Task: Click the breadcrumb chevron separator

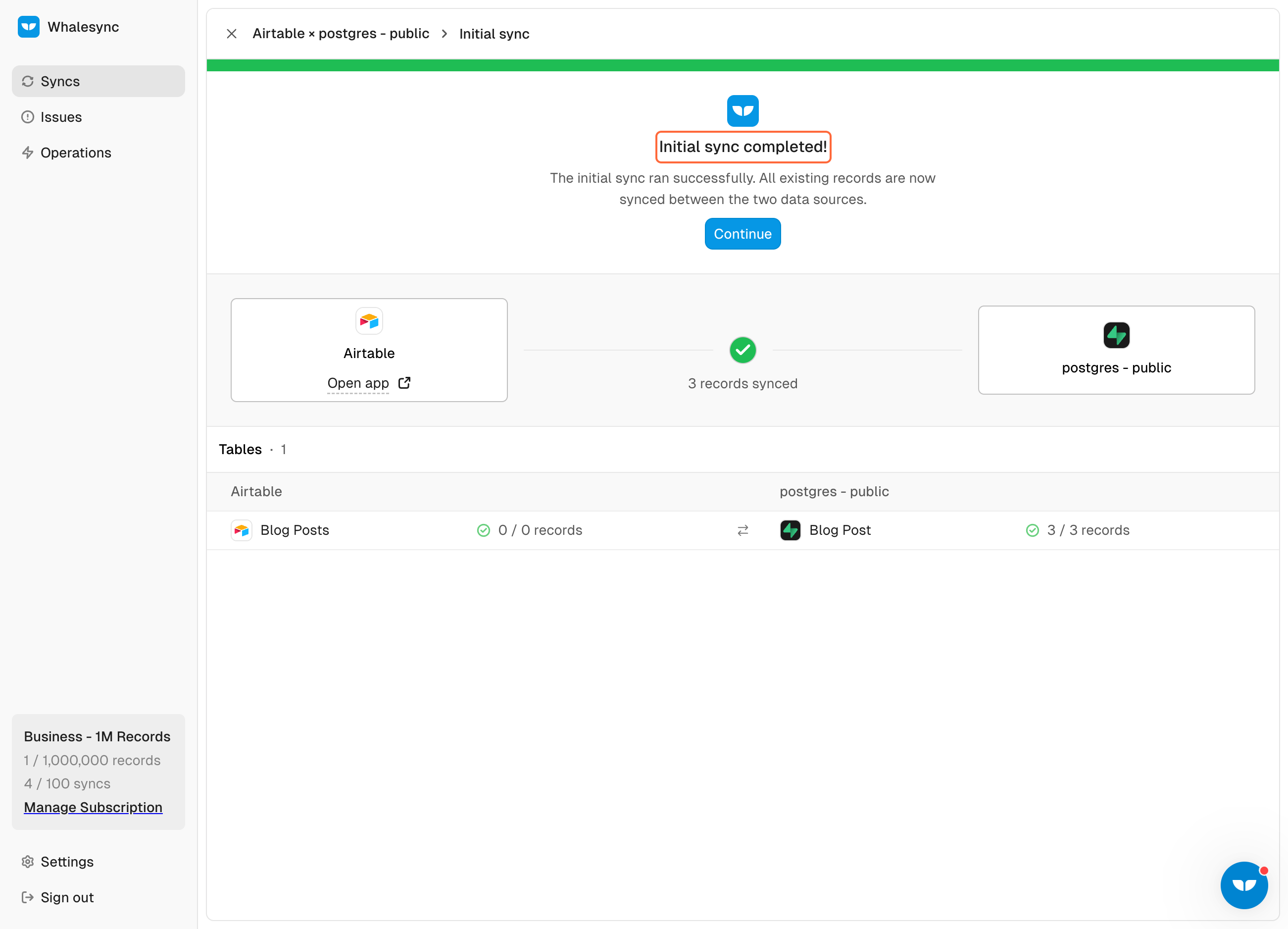Action: (x=445, y=34)
